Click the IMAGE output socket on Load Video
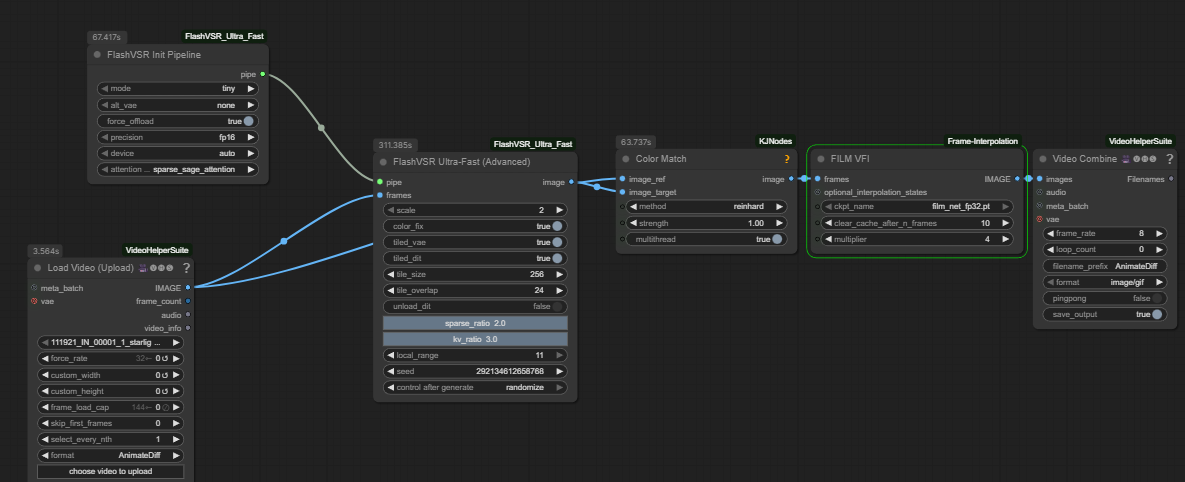 pos(187,288)
